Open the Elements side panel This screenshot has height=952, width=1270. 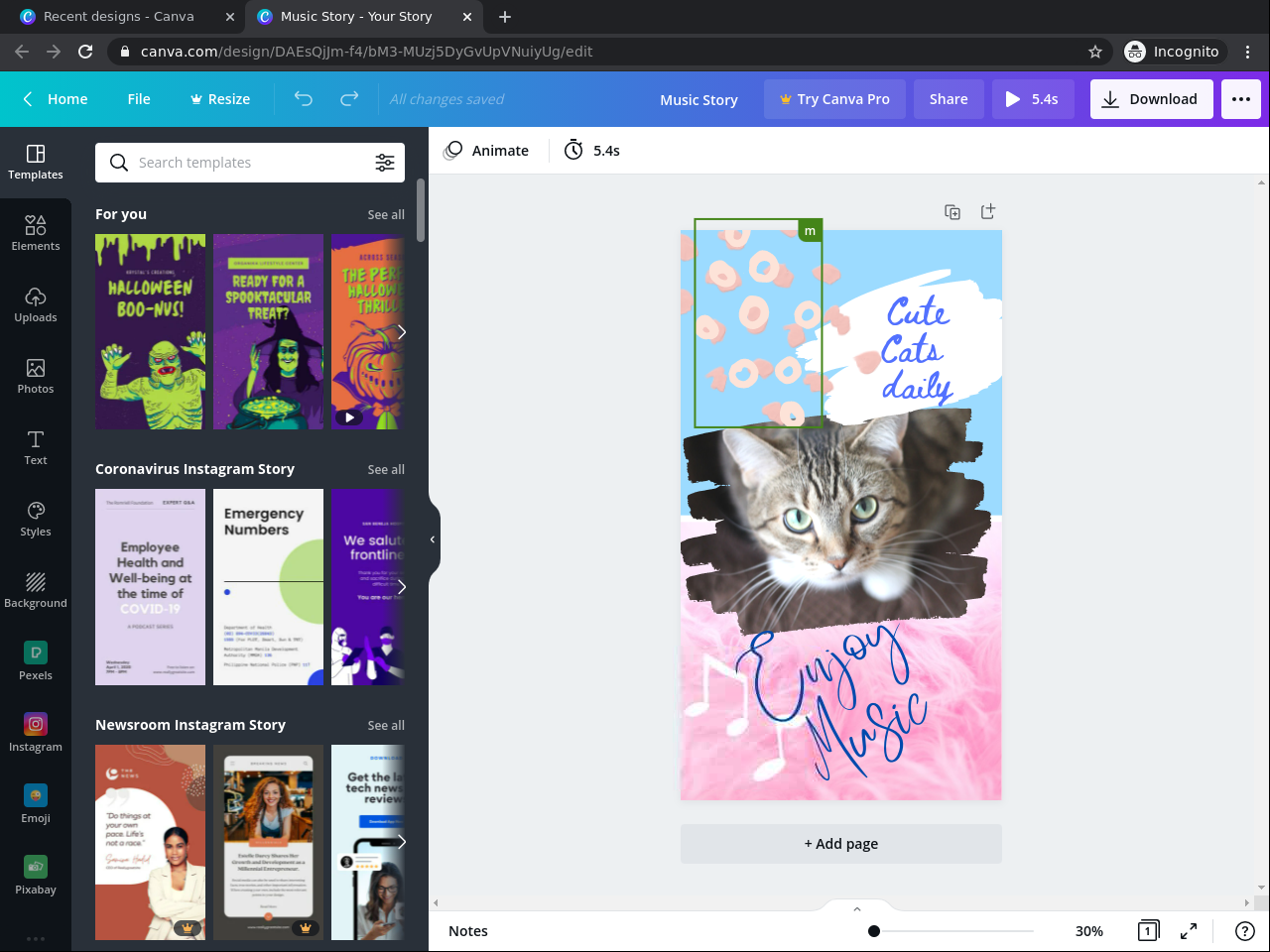[x=36, y=233]
